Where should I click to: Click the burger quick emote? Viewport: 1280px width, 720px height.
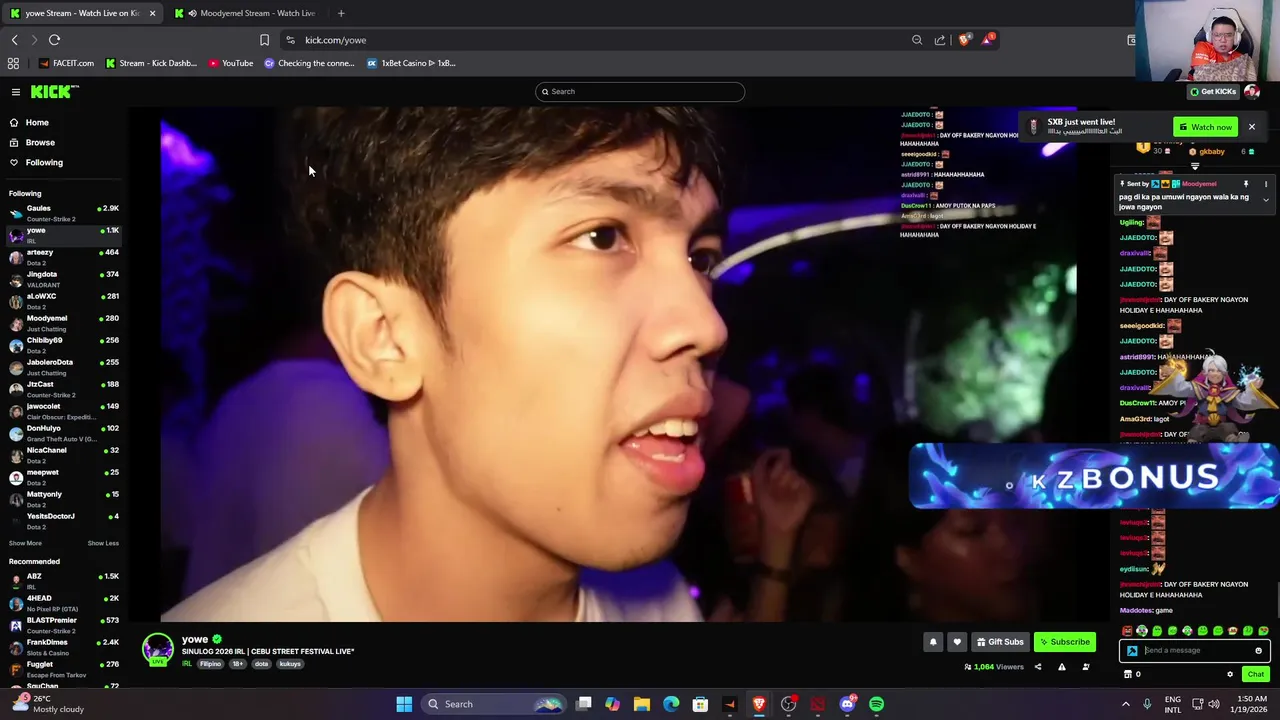[1233, 631]
